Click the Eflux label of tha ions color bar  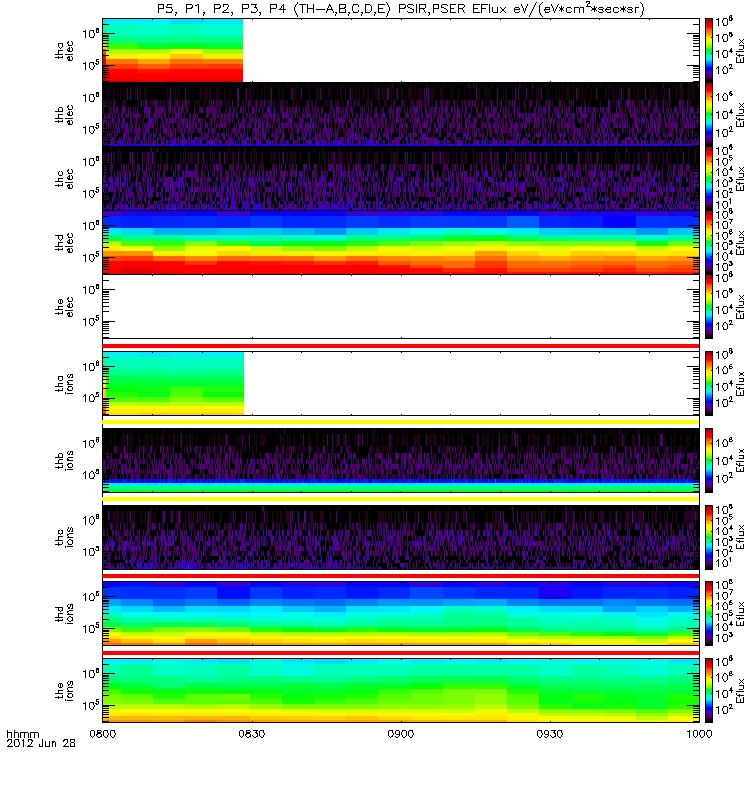(740, 383)
